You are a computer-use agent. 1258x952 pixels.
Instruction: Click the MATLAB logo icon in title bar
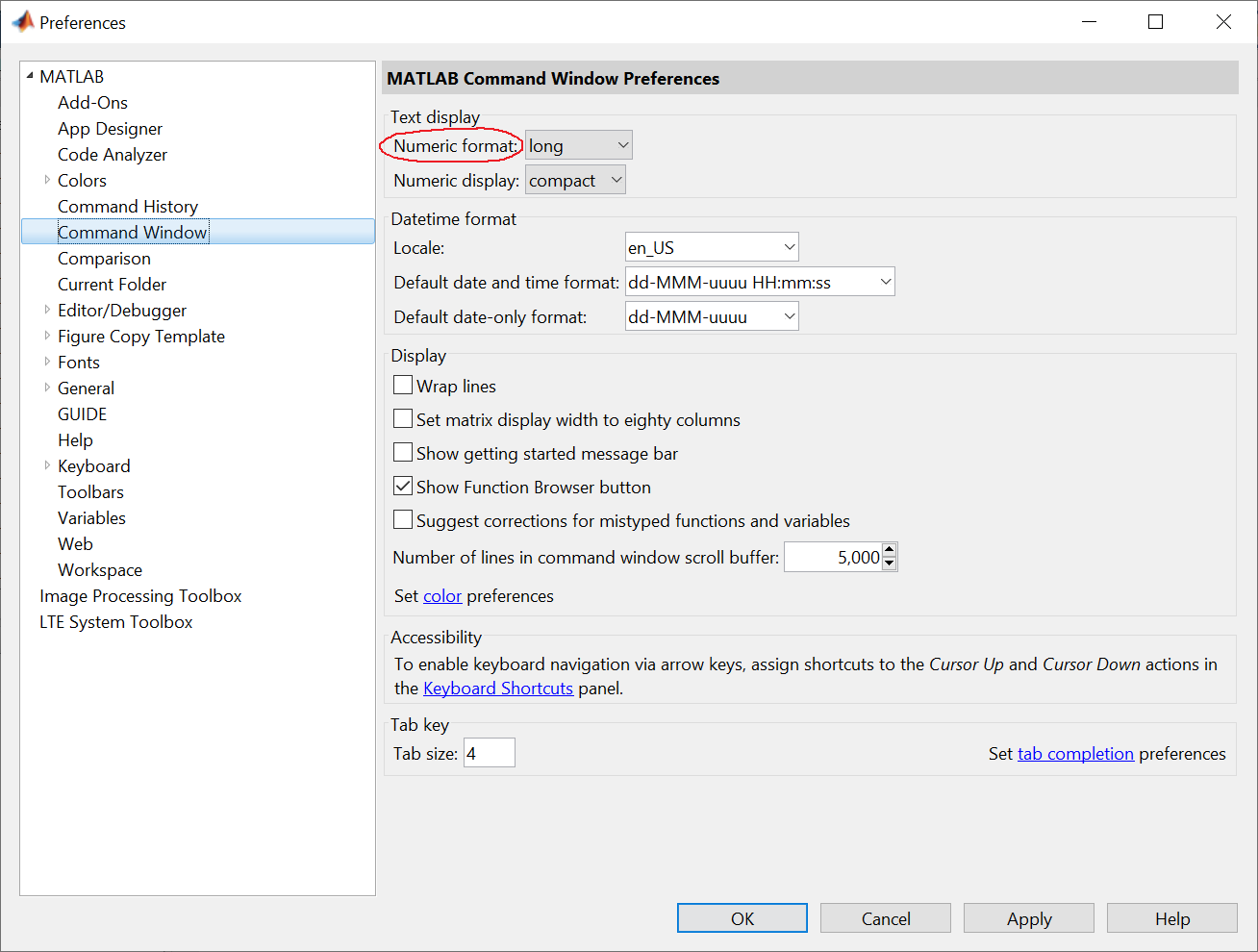coord(22,21)
